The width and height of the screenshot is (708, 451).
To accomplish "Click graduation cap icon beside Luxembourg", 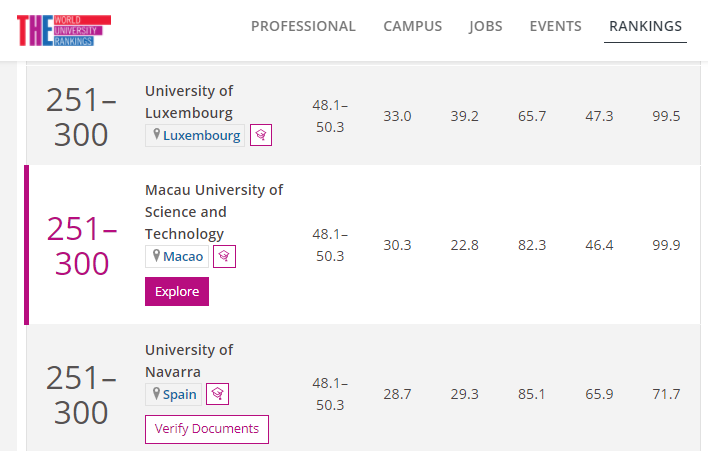I will pos(261,135).
